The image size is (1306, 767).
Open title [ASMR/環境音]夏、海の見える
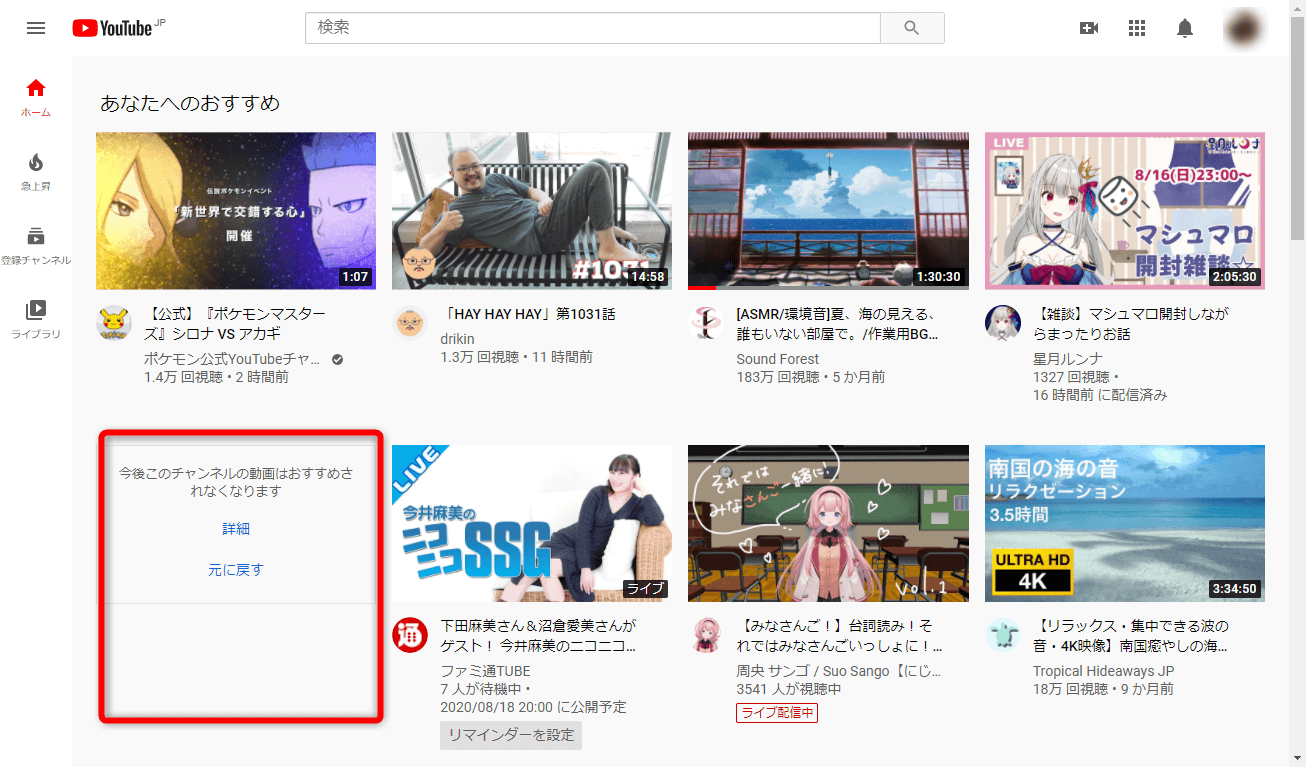coord(838,324)
